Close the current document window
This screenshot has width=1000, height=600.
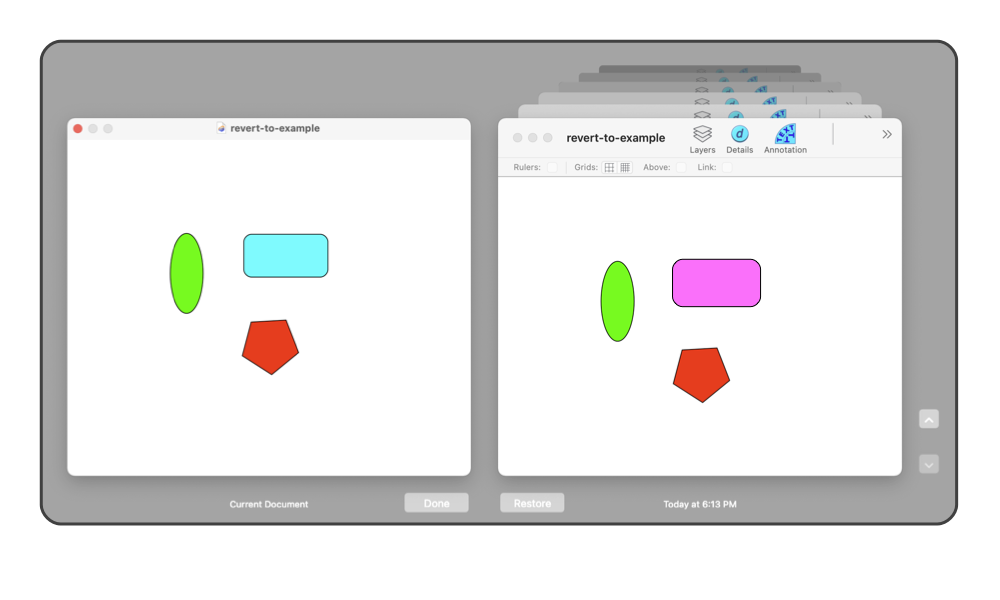pyautogui.click(x=78, y=129)
